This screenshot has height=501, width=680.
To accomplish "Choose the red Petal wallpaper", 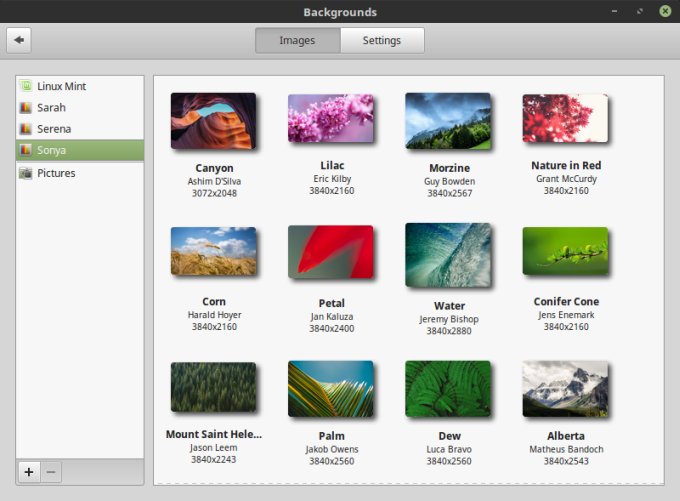I will coord(330,251).
